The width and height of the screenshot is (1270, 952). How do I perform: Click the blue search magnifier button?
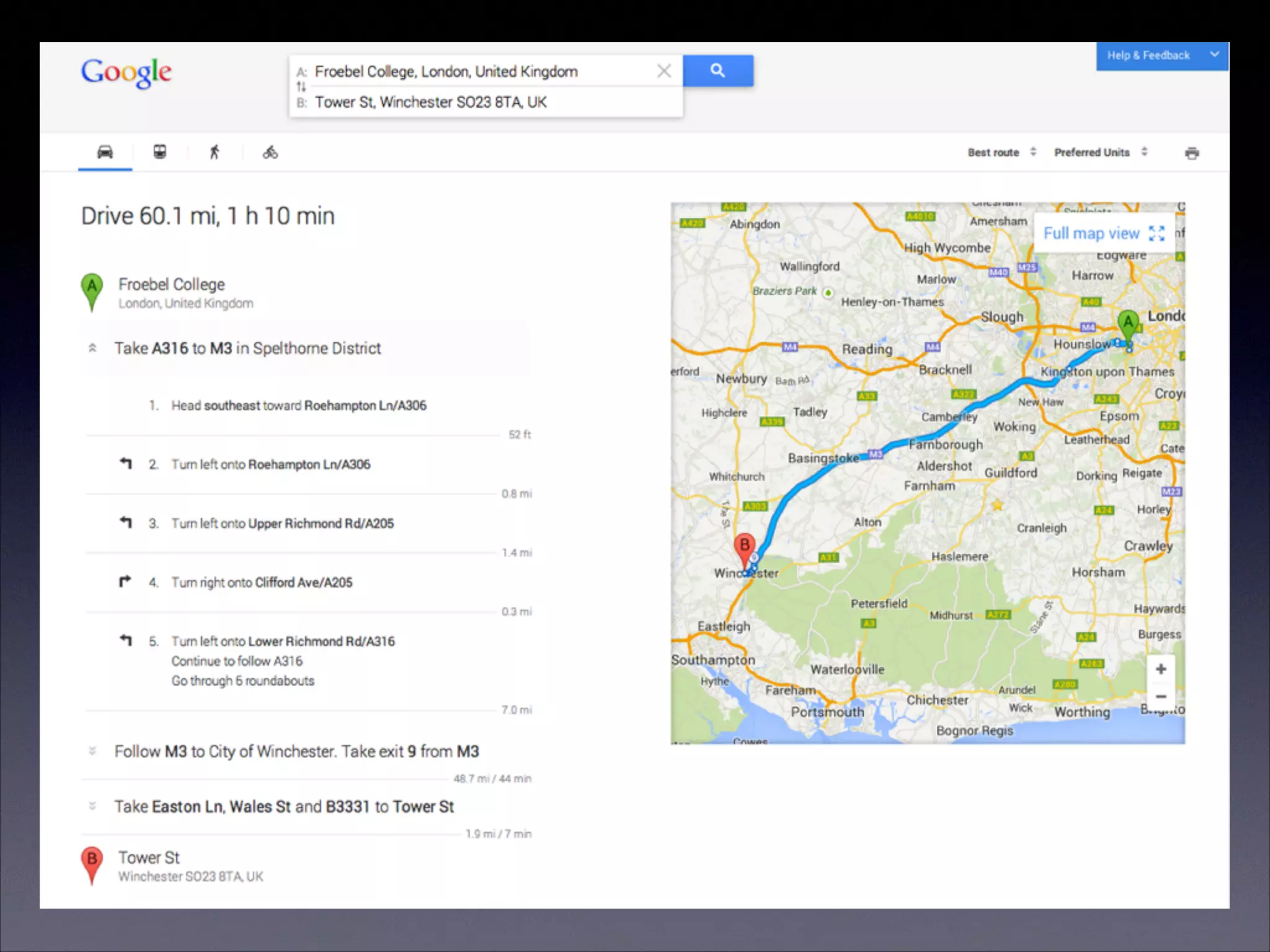717,71
